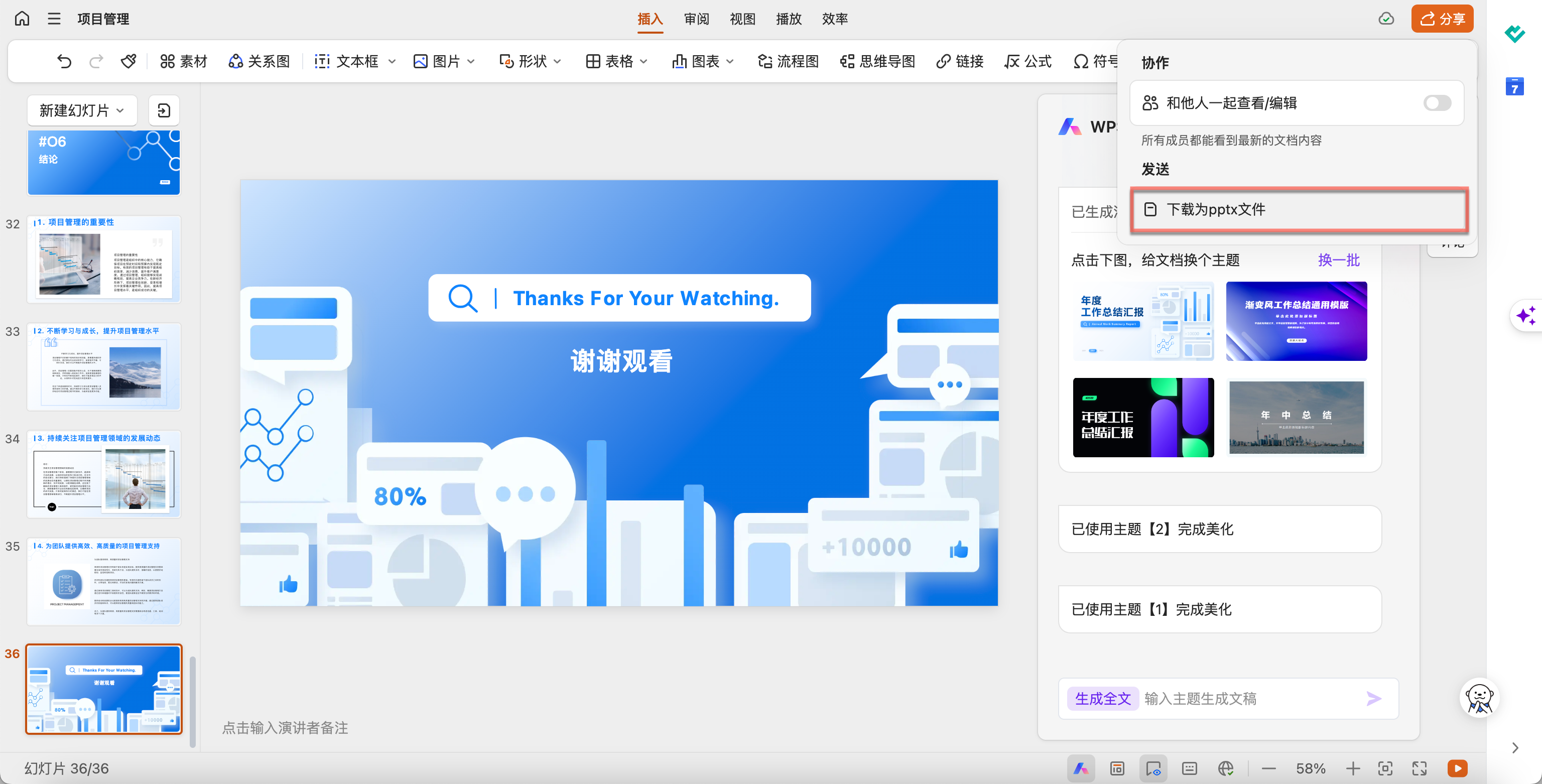Click the reading view icon in status bar
Image resolution: width=1542 pixels, height=784 pixels.
pos(1153,768)
